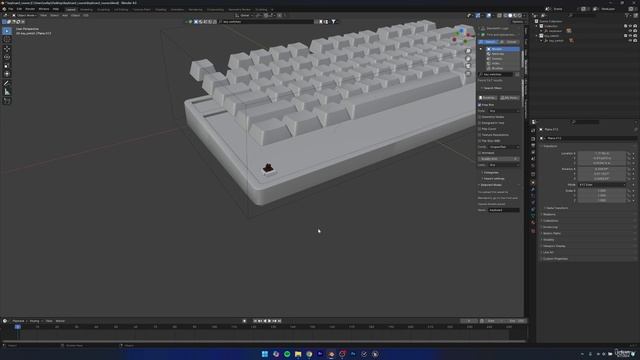The height and width of the screenshot is (360, 640).
Task: Open the timeline Marker menu
Action: [x=60, y=321]
